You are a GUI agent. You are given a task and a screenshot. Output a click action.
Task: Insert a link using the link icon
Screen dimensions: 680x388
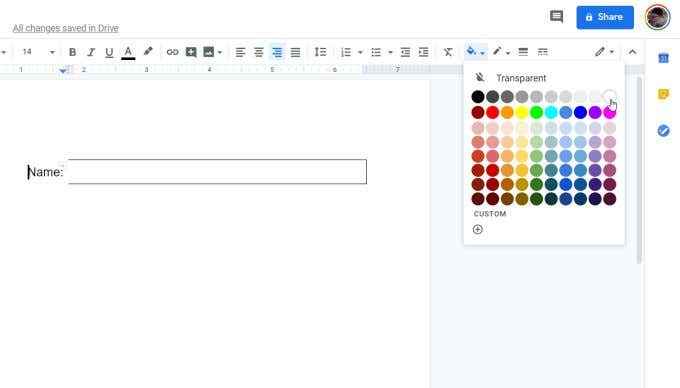click(x=172, y=52)
